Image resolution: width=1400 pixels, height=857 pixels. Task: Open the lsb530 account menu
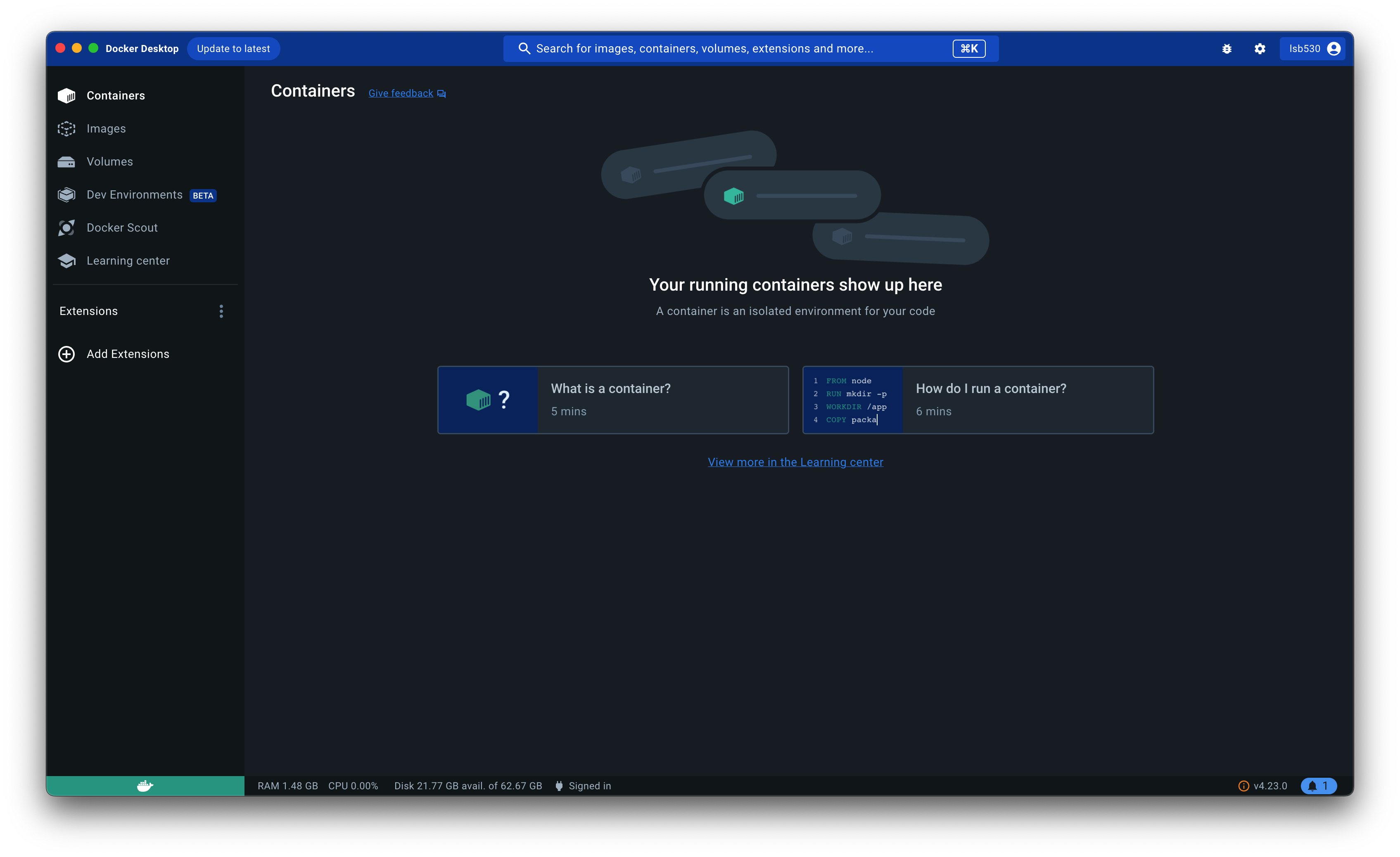click(1305, 49)
